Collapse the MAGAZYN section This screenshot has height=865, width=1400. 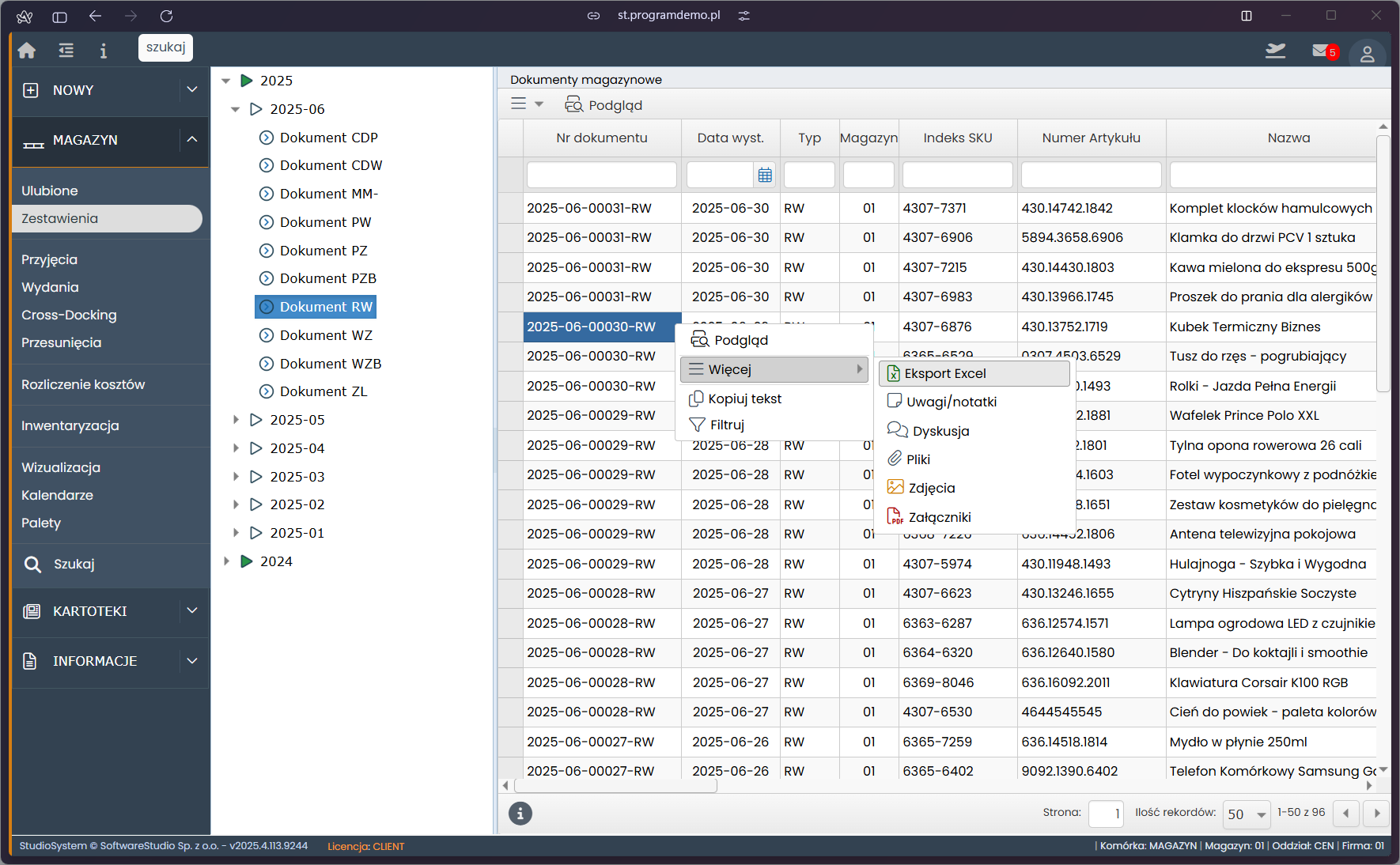click(192, 140)
